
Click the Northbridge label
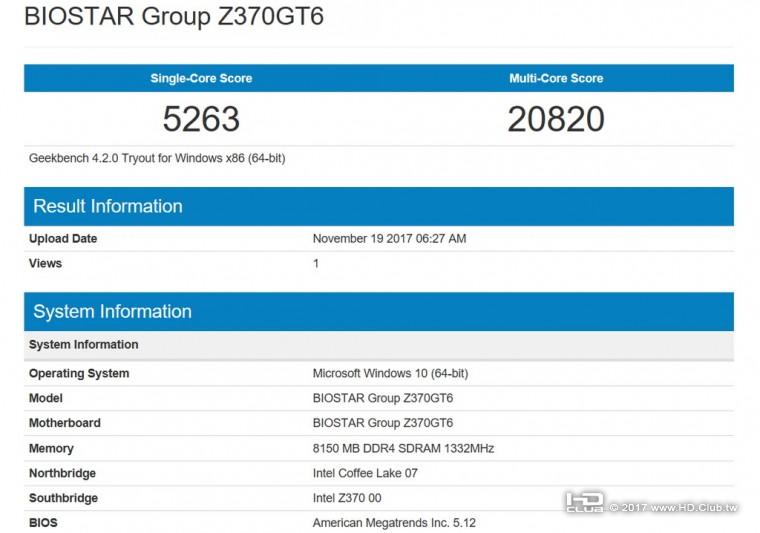point(63,473)
